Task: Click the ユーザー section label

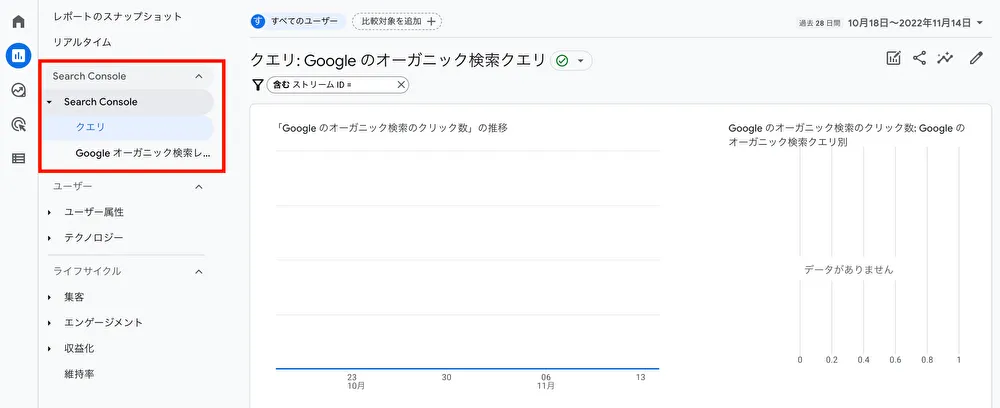Action: pyautogui.click(x=73, y=186)
